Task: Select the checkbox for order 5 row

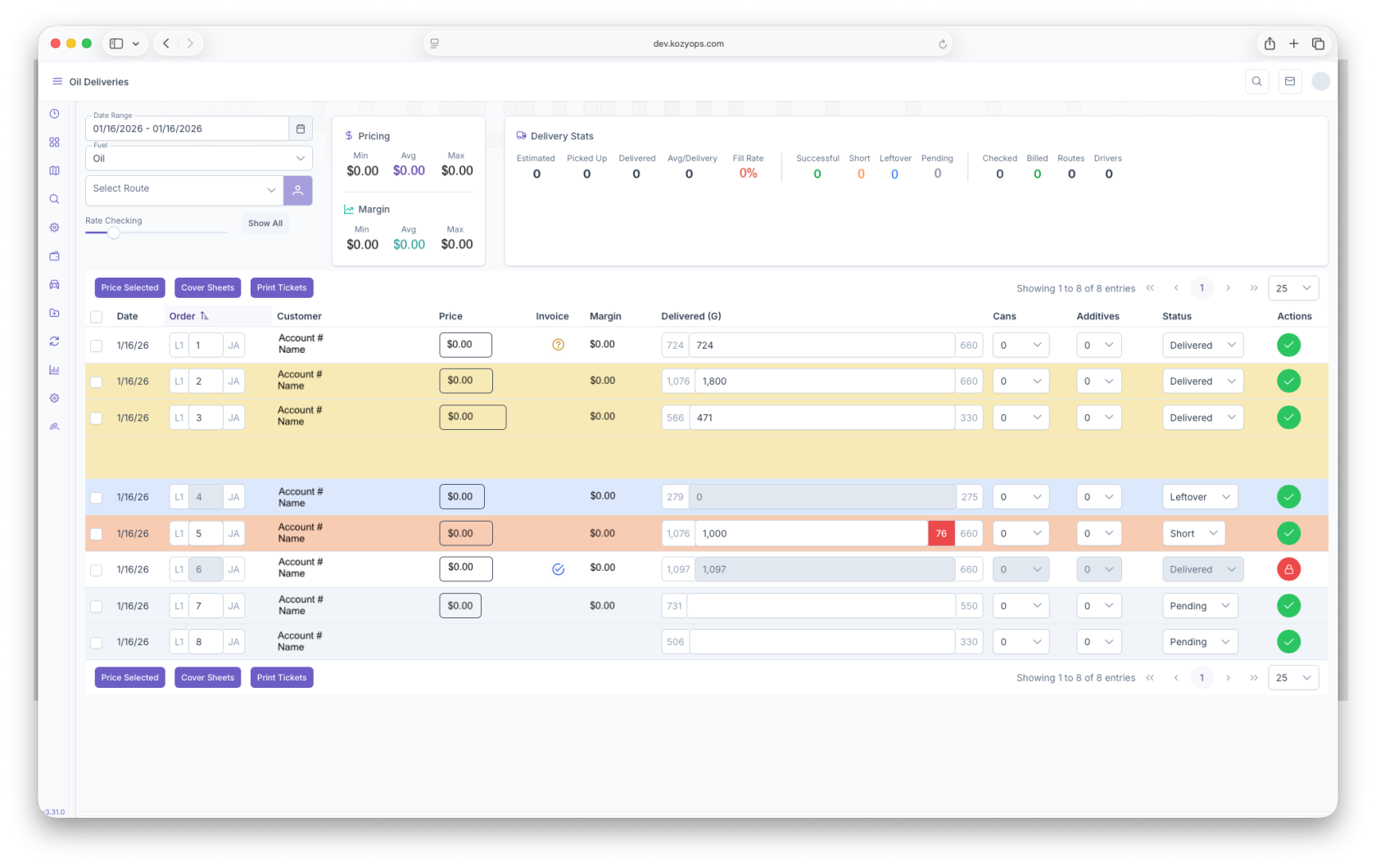Action: pos(97,534)
